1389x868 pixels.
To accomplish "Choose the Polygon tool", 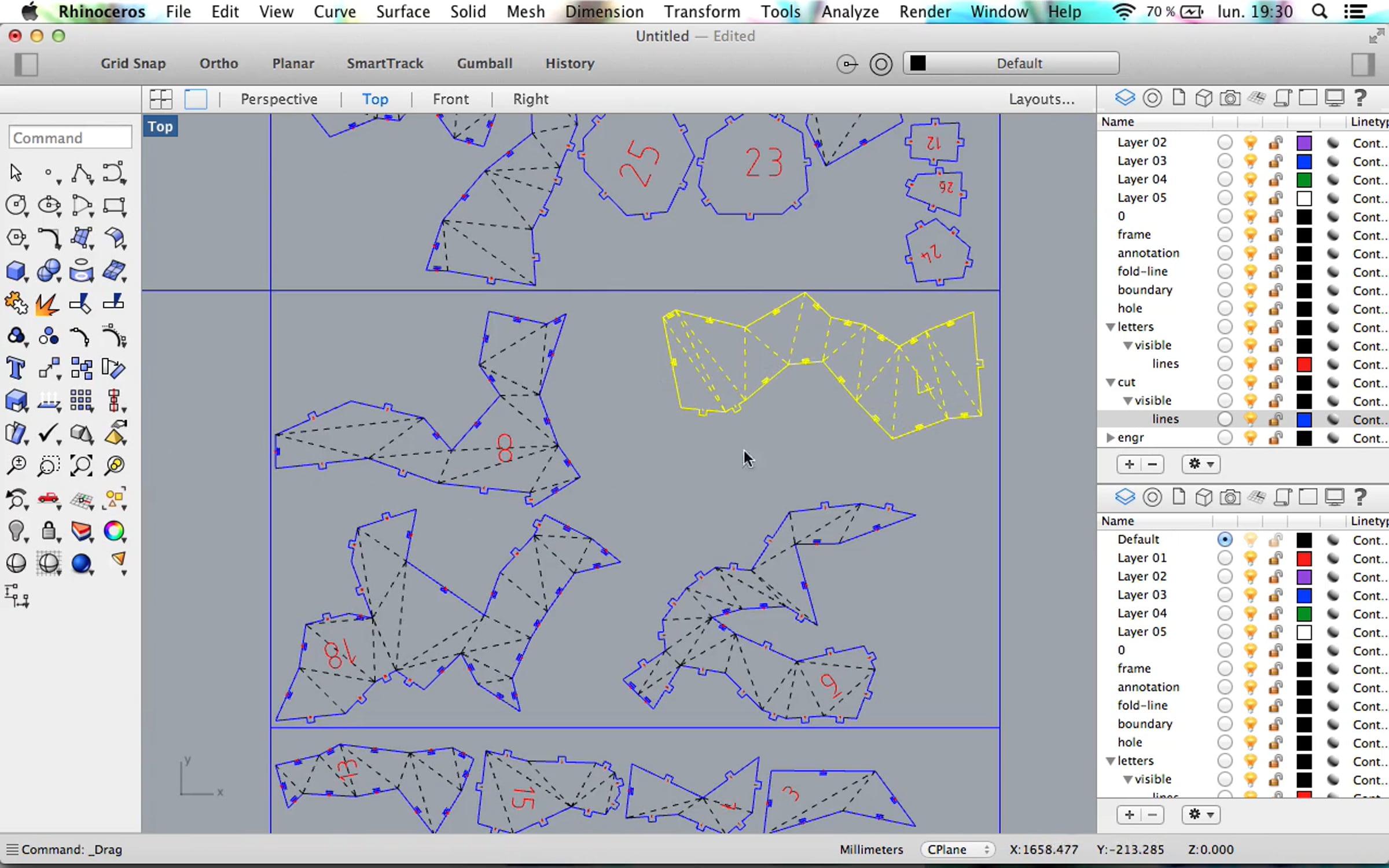I will [x=16, y=237].
